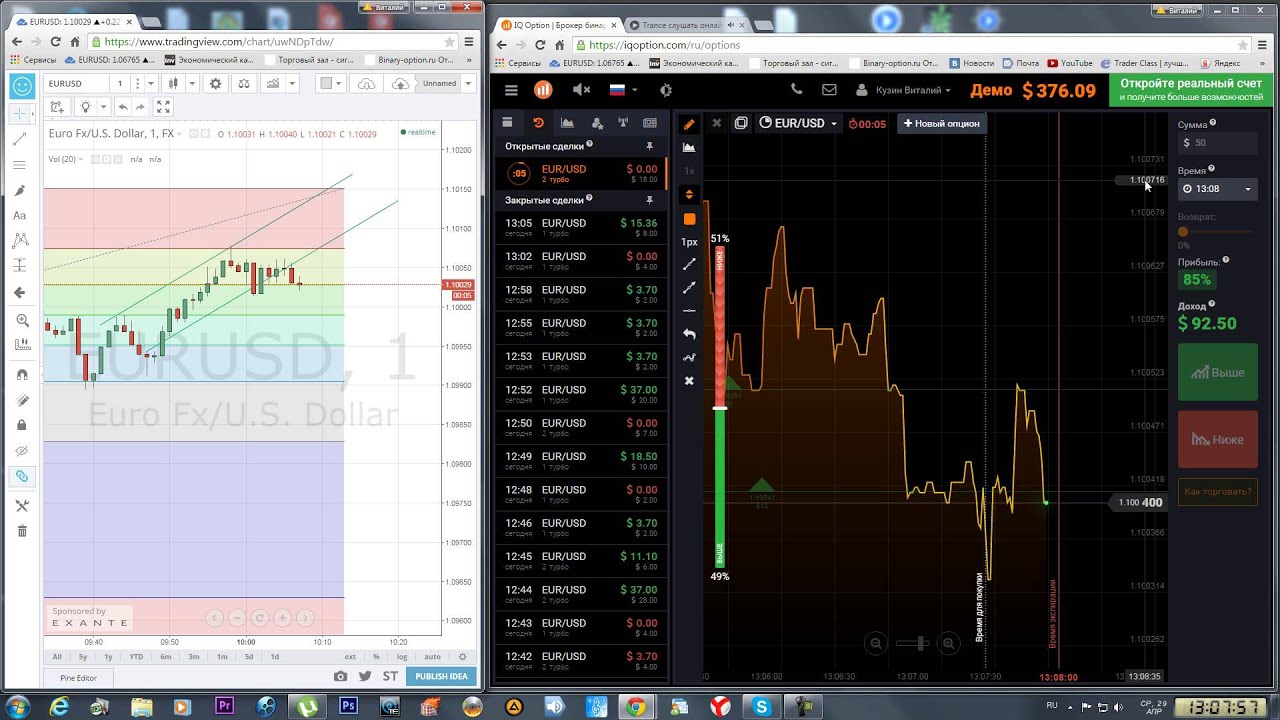
Task: Toggle the auto scale option
Action: point(432,657)
